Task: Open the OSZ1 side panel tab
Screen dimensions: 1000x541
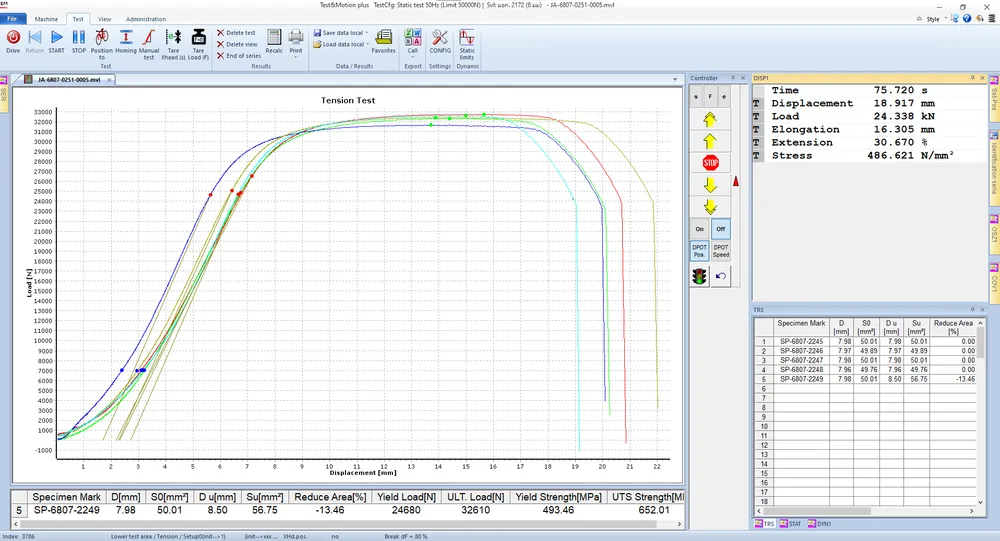Action: coord(994,232)
